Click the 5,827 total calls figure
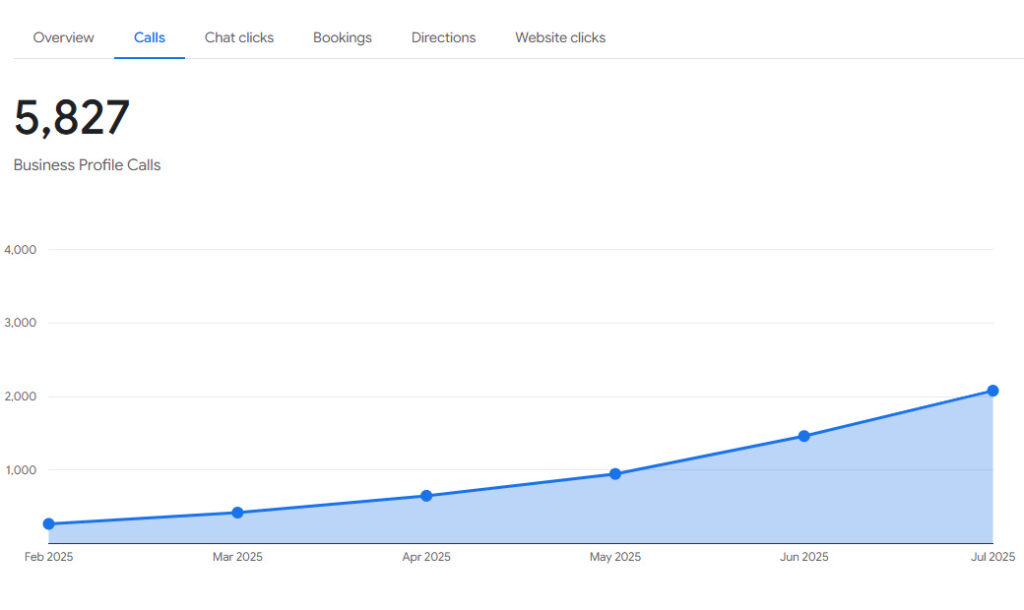 coord(72,118)
